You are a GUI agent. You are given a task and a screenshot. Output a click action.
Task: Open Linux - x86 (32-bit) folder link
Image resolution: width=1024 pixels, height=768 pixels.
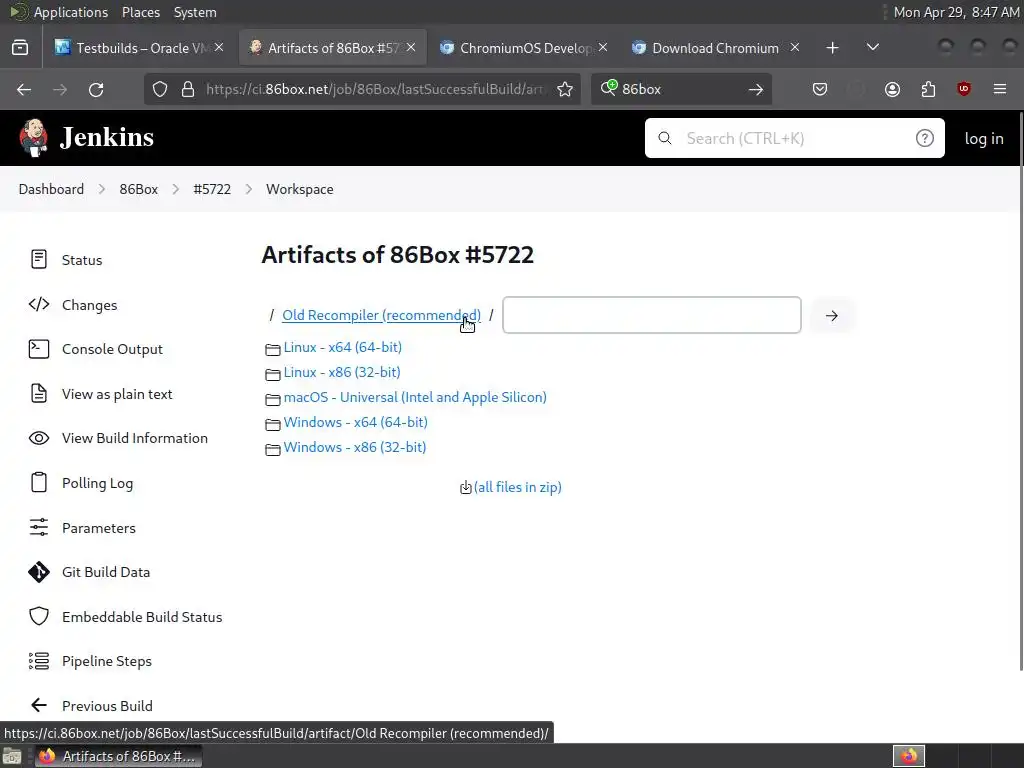(x=342, y=372)
